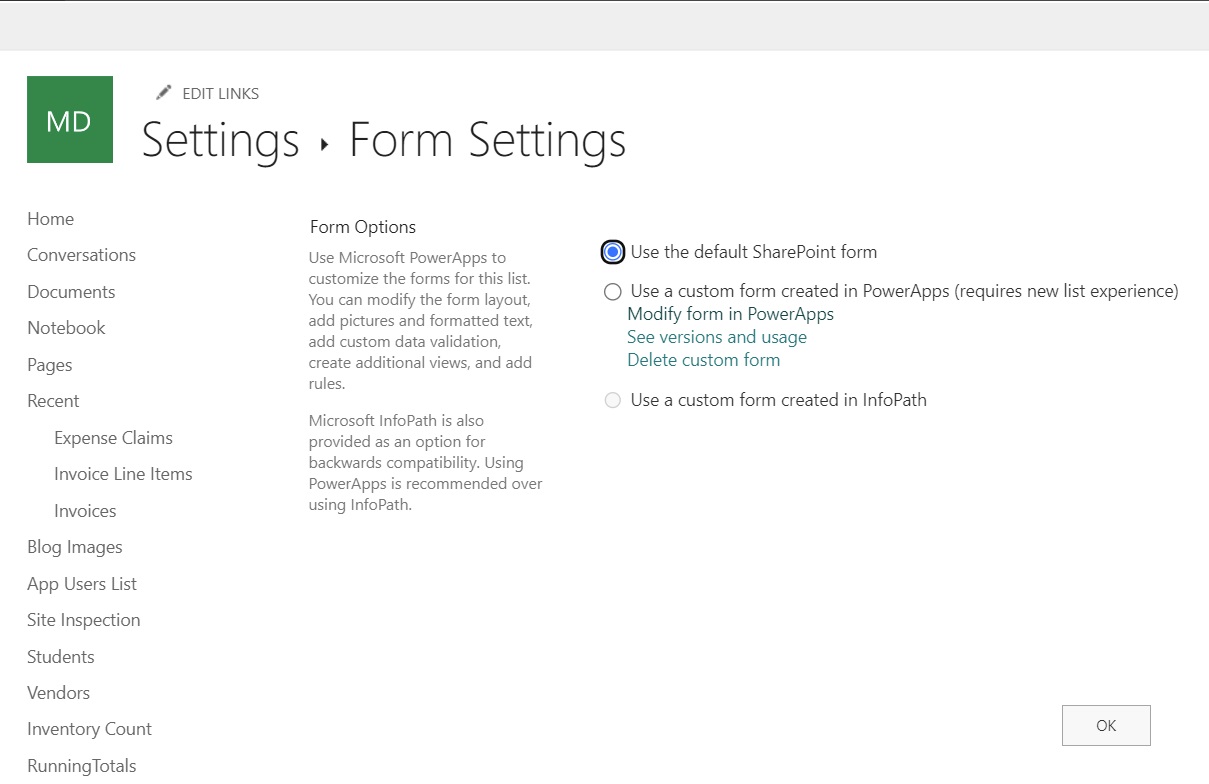Click the EDIT LINKS pencil icon

click(x=163, y=92)
